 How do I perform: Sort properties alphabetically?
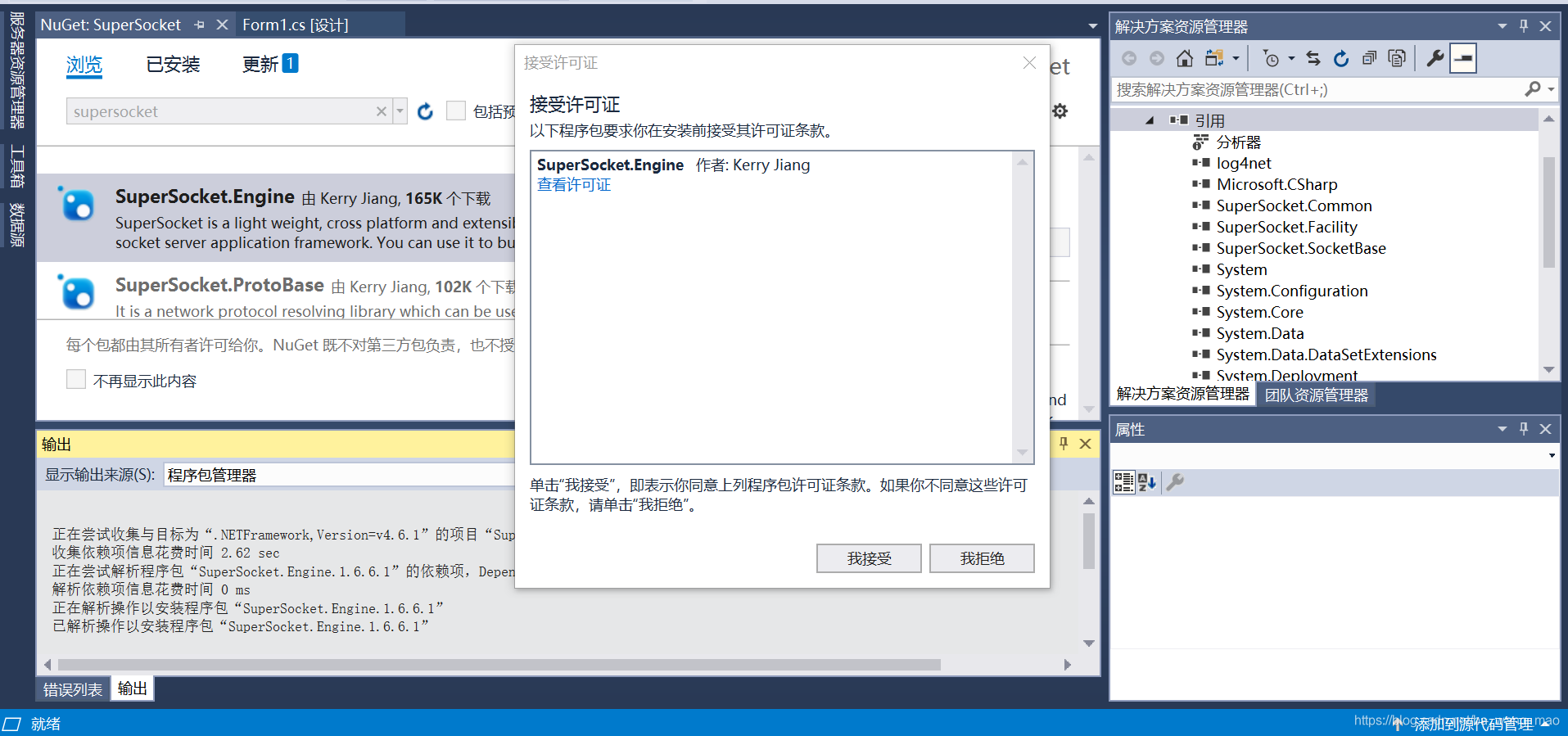pyautogui.click(x=1147, y=482)
